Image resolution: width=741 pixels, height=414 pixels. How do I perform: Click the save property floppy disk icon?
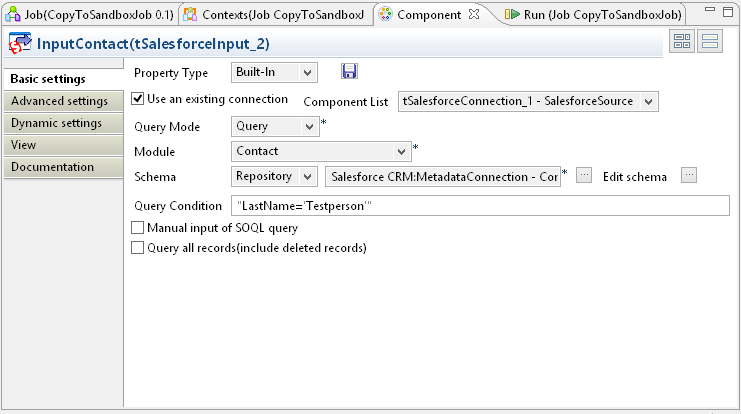pos(350,72)
